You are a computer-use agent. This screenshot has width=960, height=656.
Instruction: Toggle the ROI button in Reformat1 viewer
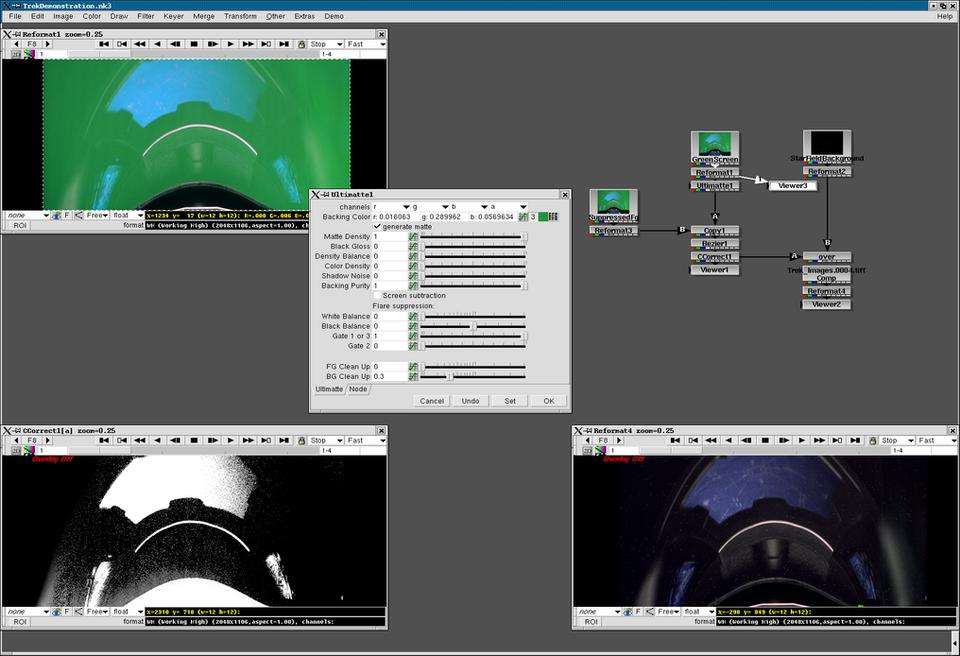click(x=20, y=226)
